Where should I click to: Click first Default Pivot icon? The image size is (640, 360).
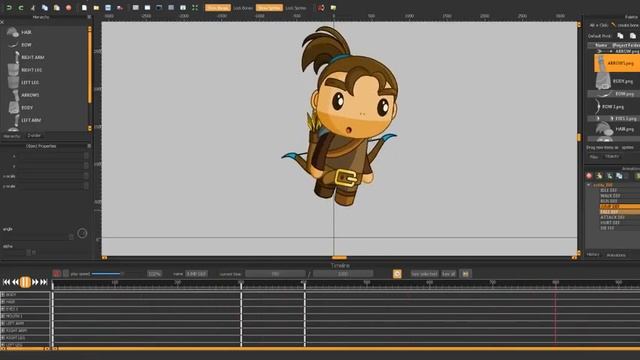click(620, 36)
